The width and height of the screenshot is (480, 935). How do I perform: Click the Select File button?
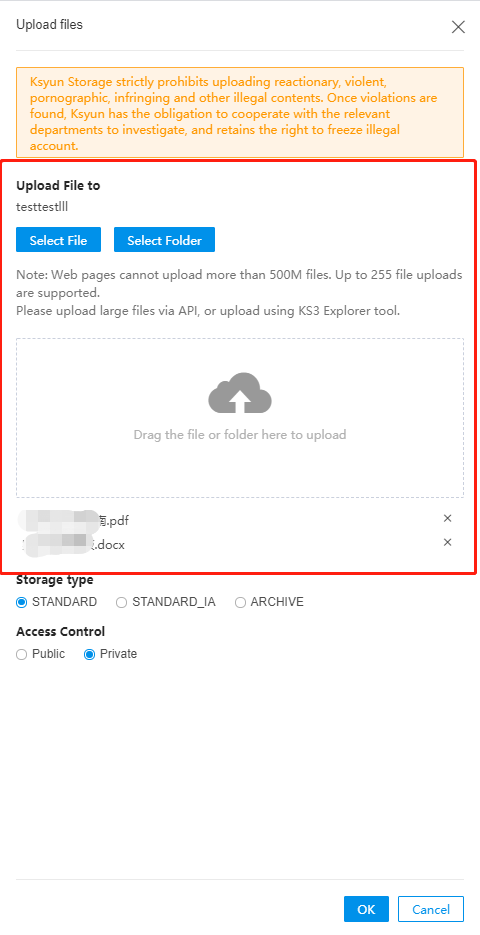(58, 240)
